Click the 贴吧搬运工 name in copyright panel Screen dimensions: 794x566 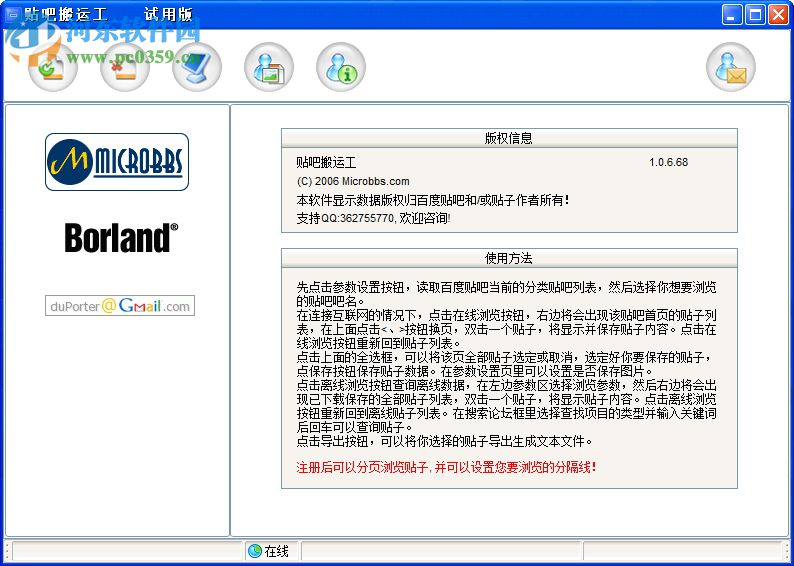coord(327,163)
